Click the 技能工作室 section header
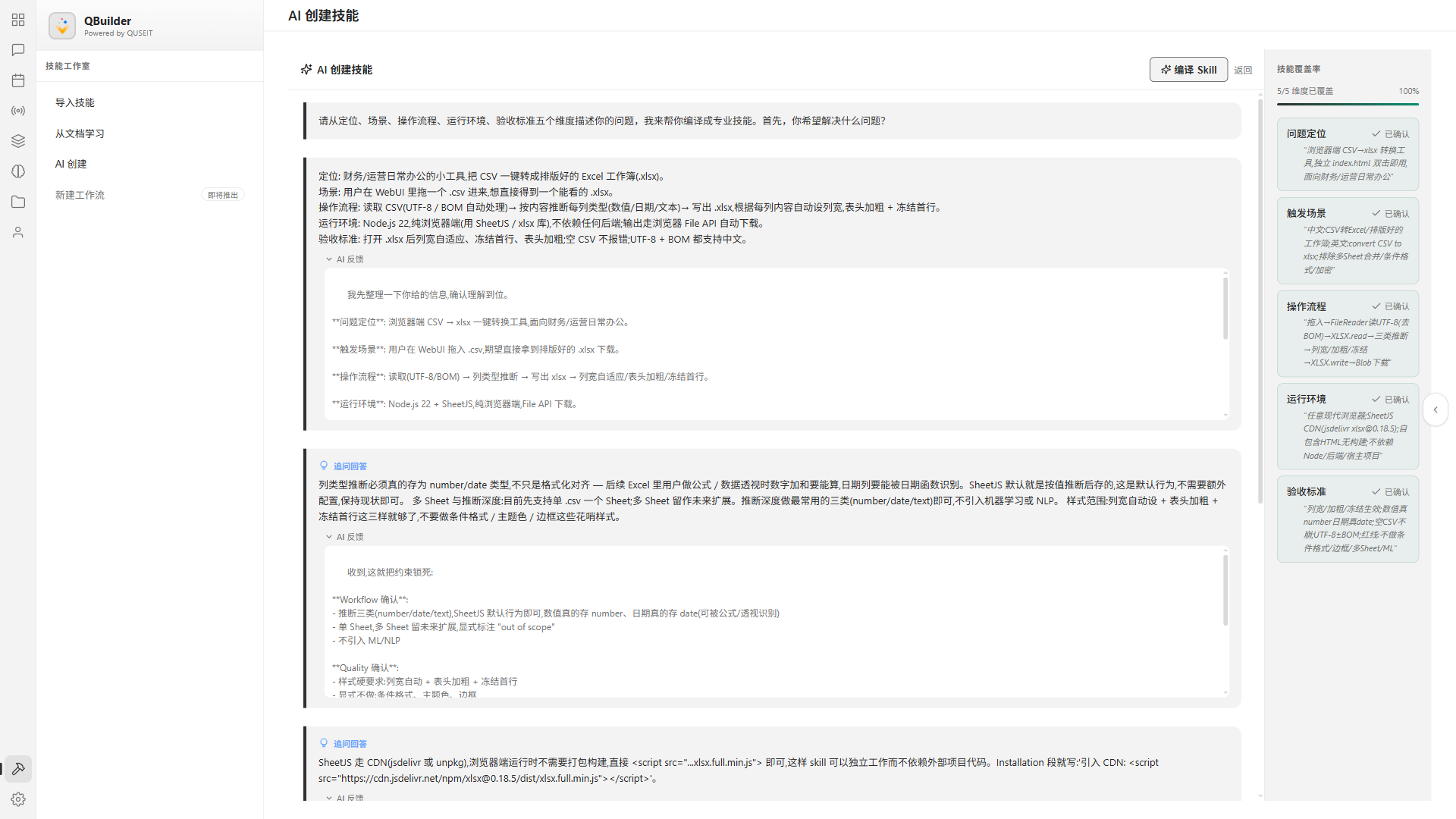 [67, 66]
